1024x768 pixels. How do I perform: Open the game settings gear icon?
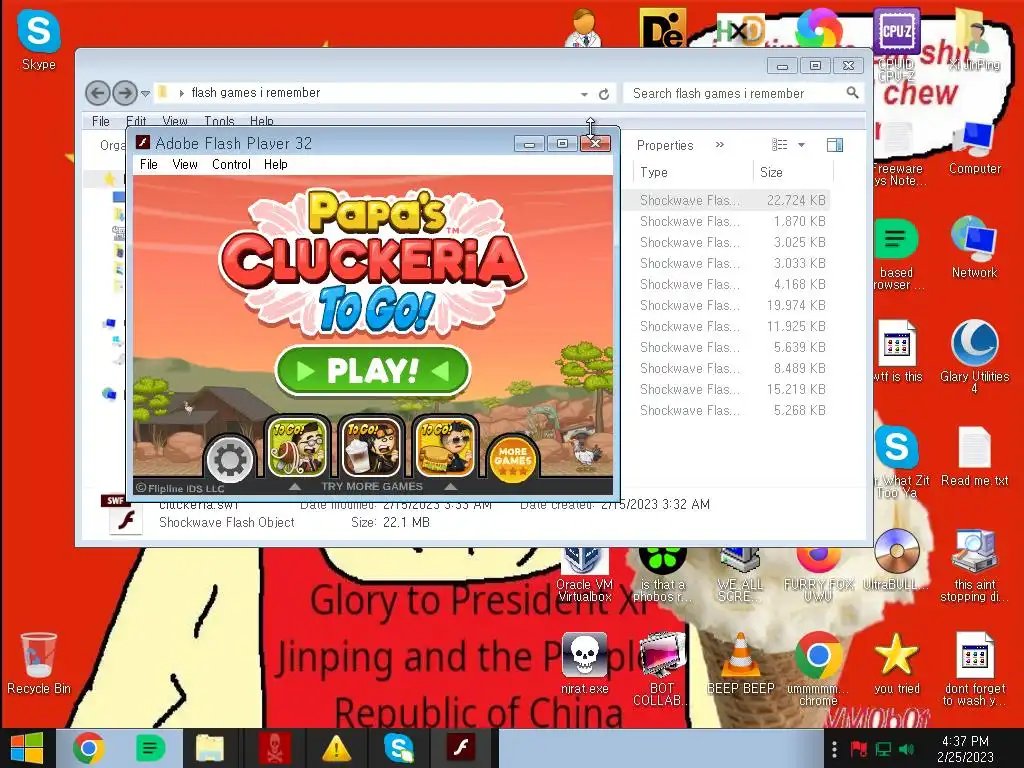coord(229,460)
